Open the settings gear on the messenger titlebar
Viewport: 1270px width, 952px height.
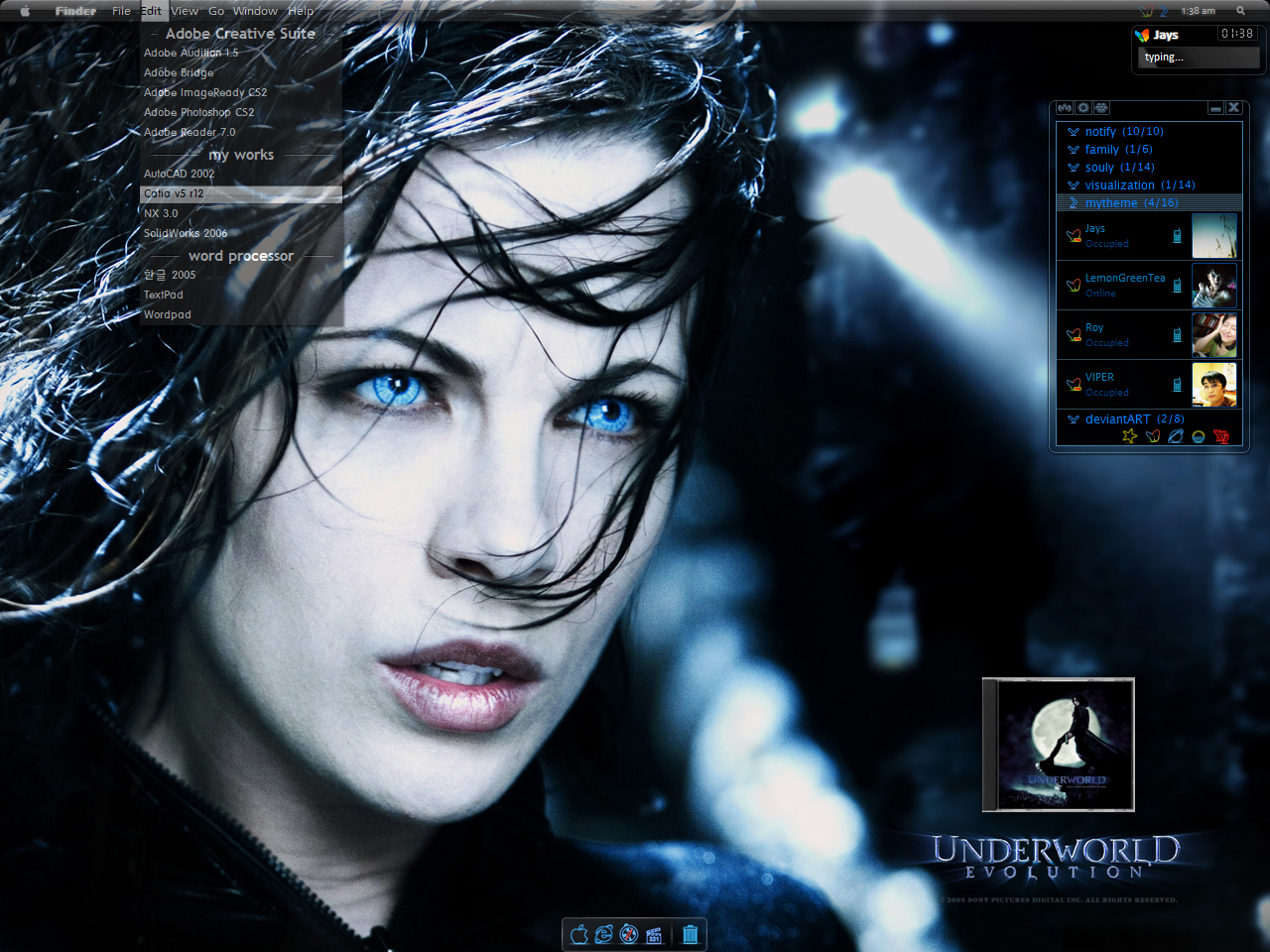pyautogui.click(x=1082, y=107)
